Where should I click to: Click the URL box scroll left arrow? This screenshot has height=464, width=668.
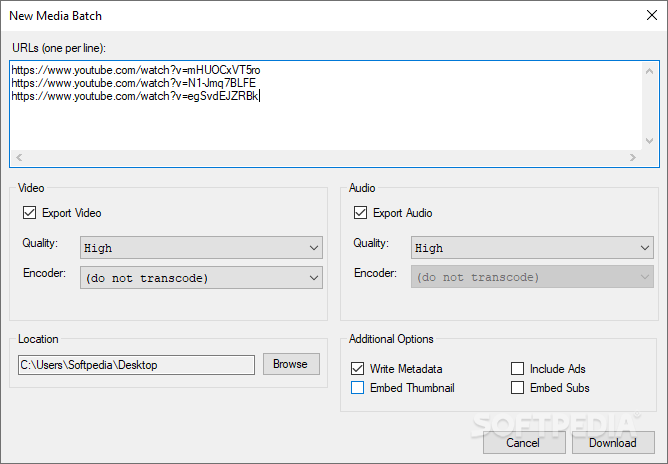[x=19, y=157]
